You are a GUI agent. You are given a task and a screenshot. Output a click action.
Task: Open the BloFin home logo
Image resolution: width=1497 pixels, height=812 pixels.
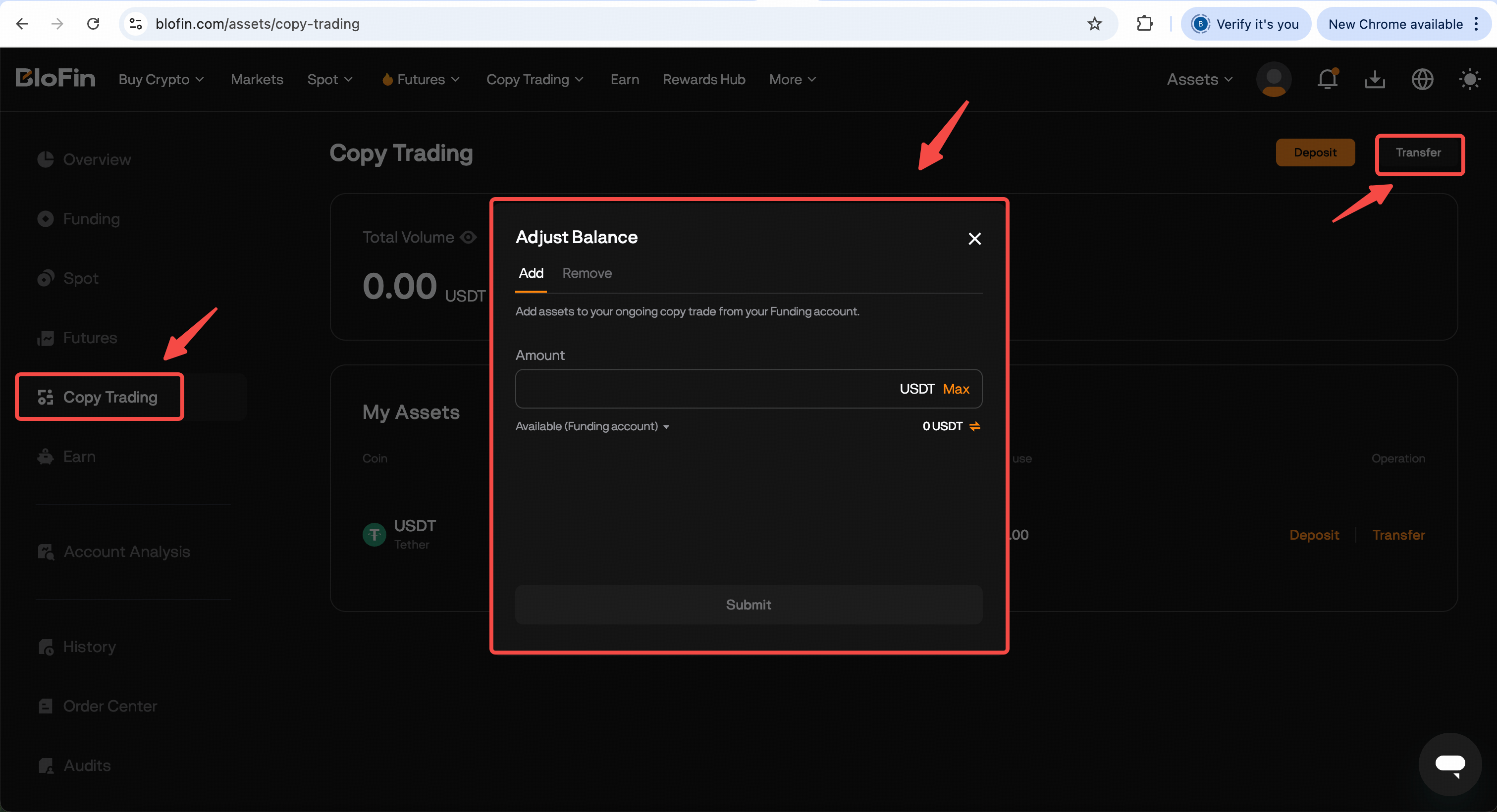click(55, 78)
